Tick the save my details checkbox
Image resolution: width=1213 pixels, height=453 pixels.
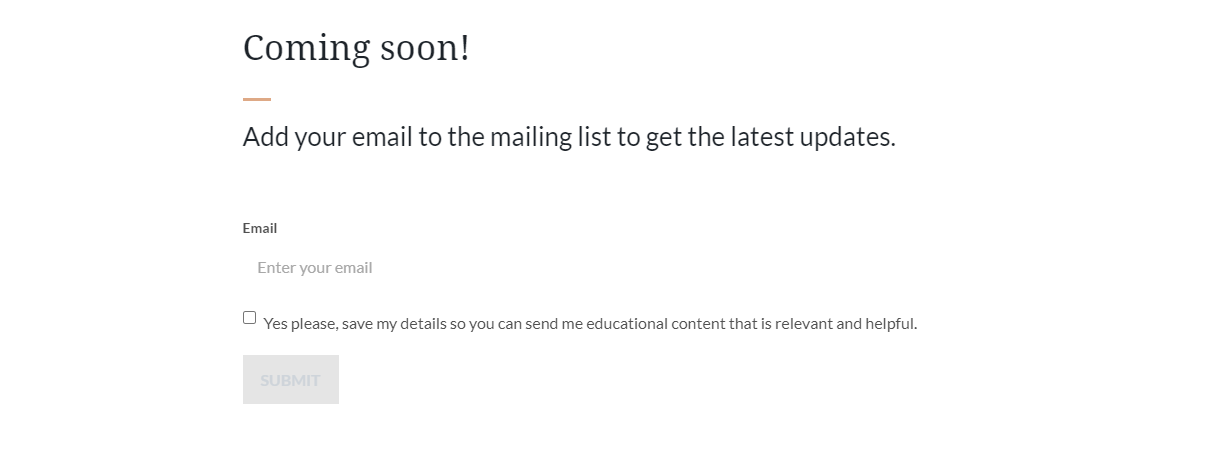[249, 317]
